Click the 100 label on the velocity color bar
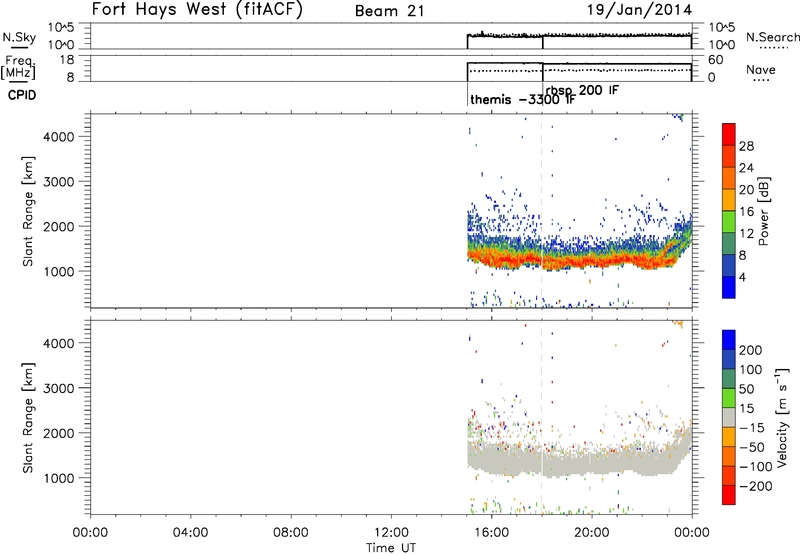 pyautogui.click(x=750, y=370)
